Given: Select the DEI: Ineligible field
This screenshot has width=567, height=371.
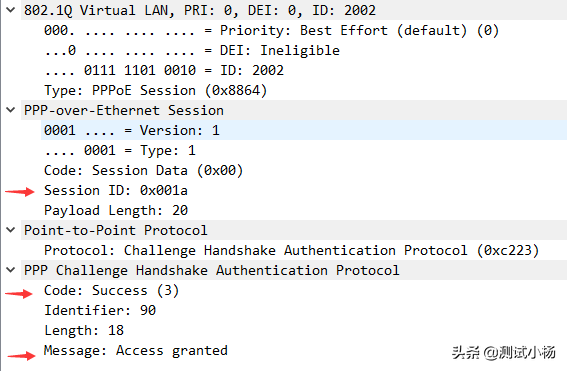Looking at the screenshot, I should pos(304,50).
